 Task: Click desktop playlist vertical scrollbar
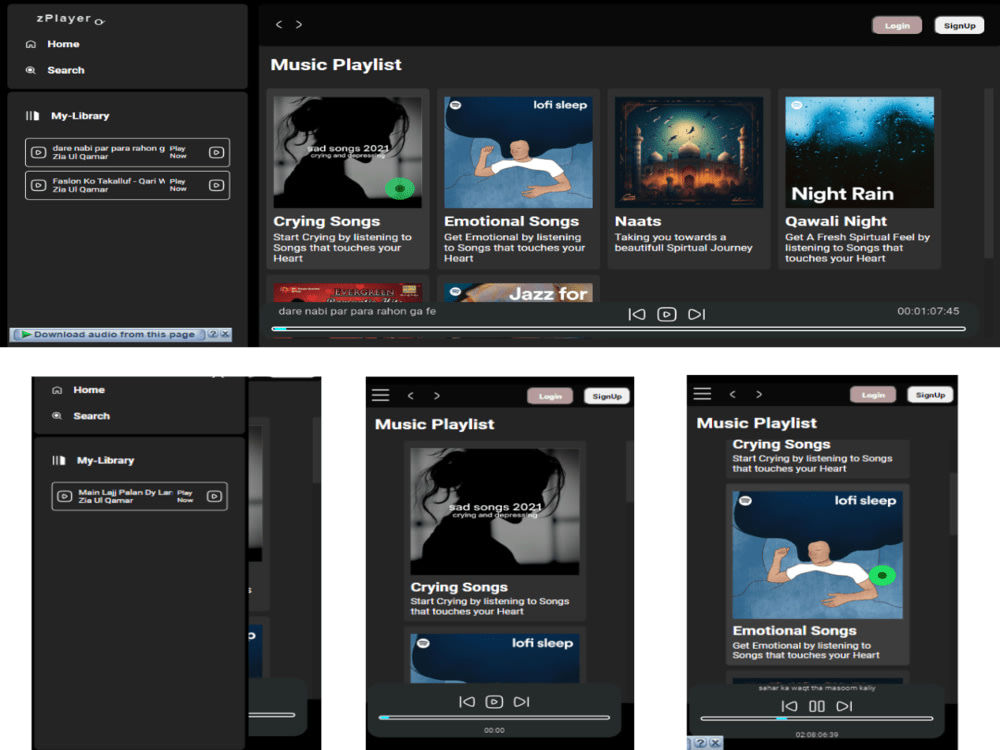coord(989,173)
